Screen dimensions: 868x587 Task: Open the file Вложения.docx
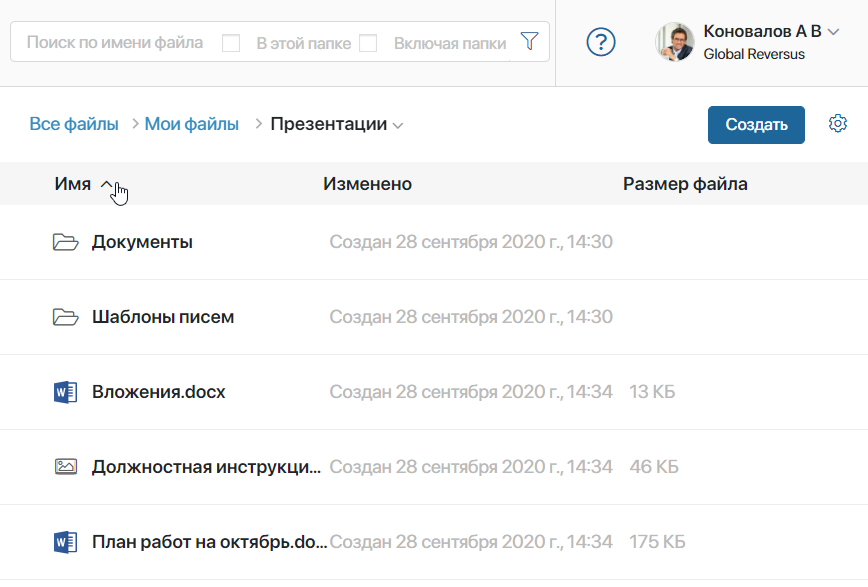158,392
